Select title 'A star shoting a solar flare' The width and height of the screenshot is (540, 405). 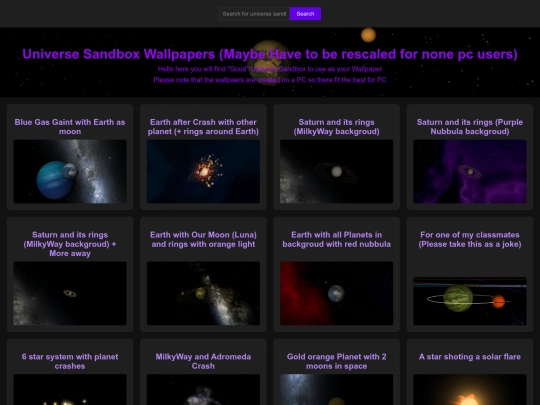[470, 357]
